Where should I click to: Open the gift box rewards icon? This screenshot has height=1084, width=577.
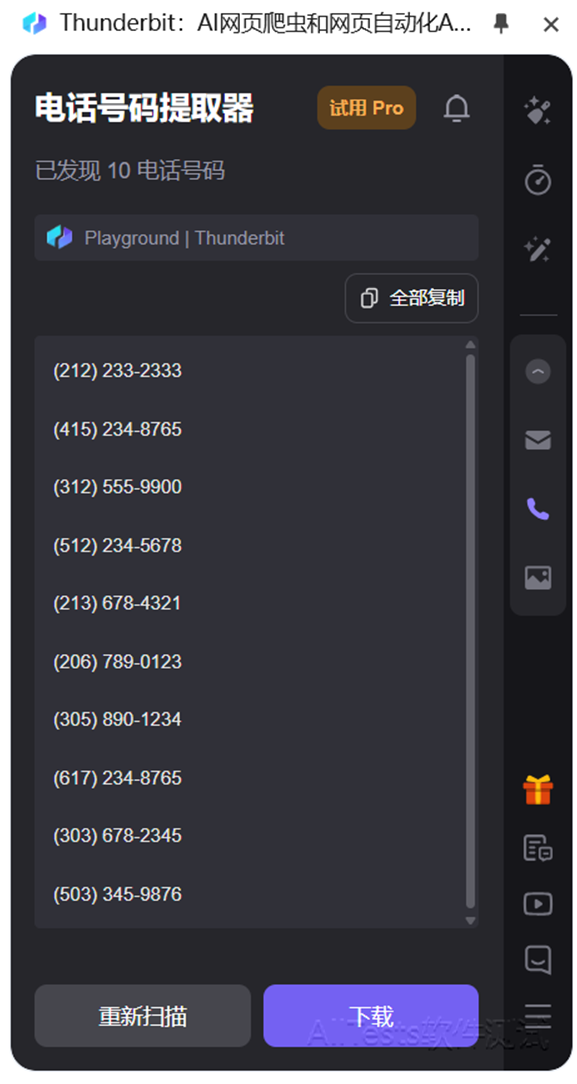538,789
